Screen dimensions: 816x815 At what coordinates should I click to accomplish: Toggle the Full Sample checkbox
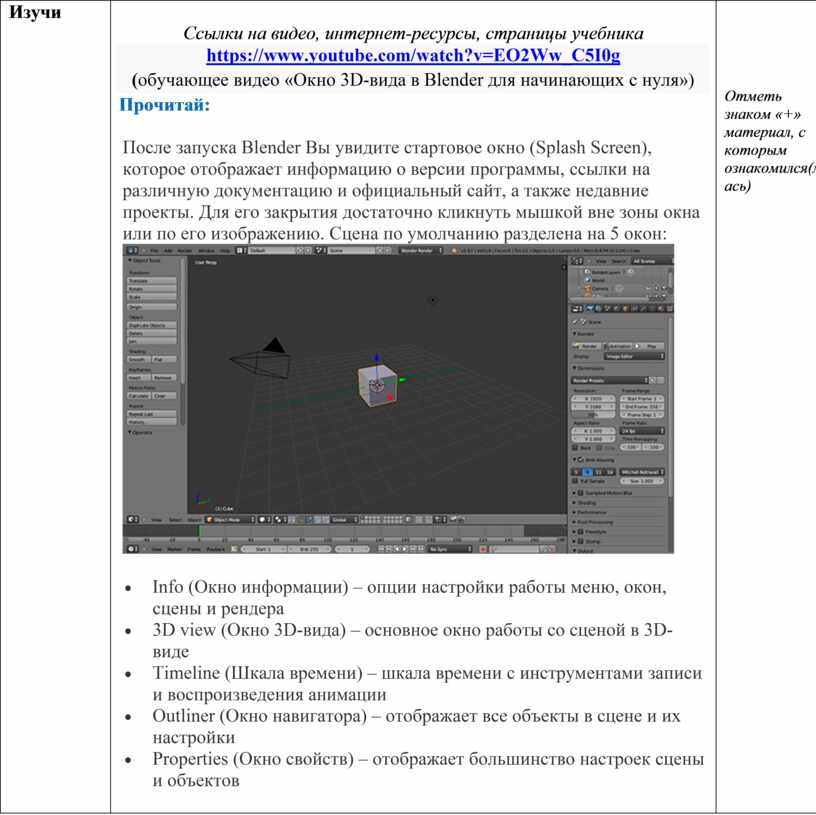pos(575,481)
